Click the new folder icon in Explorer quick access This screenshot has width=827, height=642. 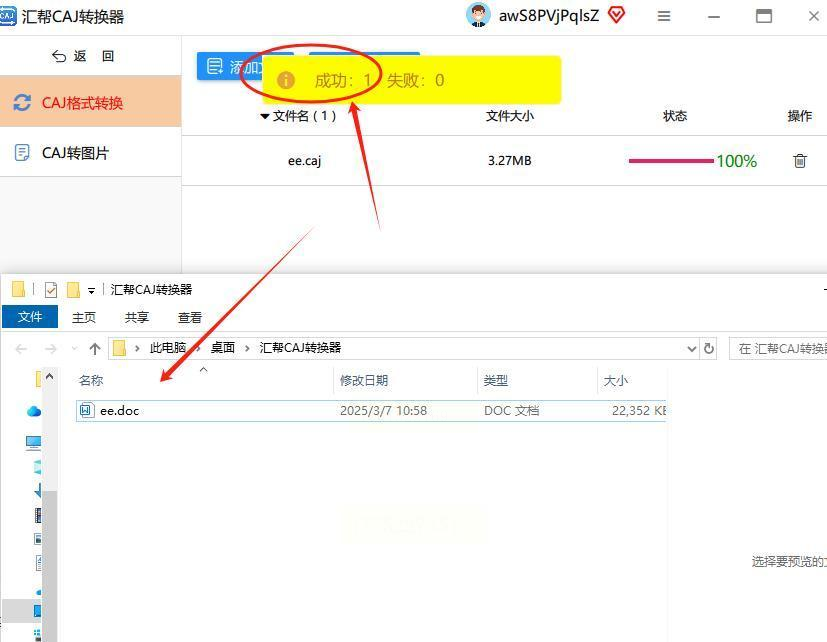[x=73, y=290]
